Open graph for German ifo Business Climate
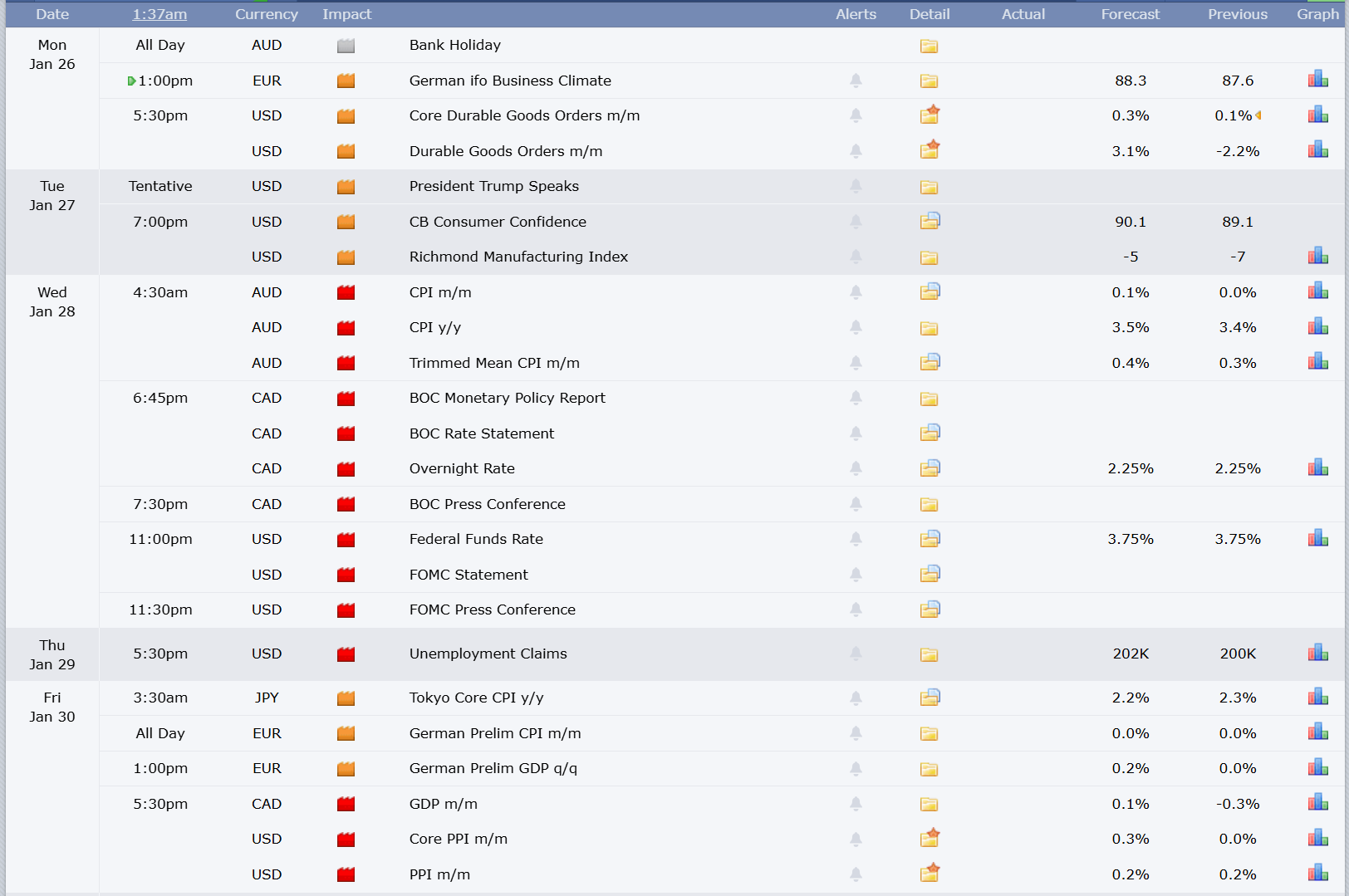Image resolution: width=1349 pixels, height=896 pixels. pyautogui.click(x=1317, y=80)
